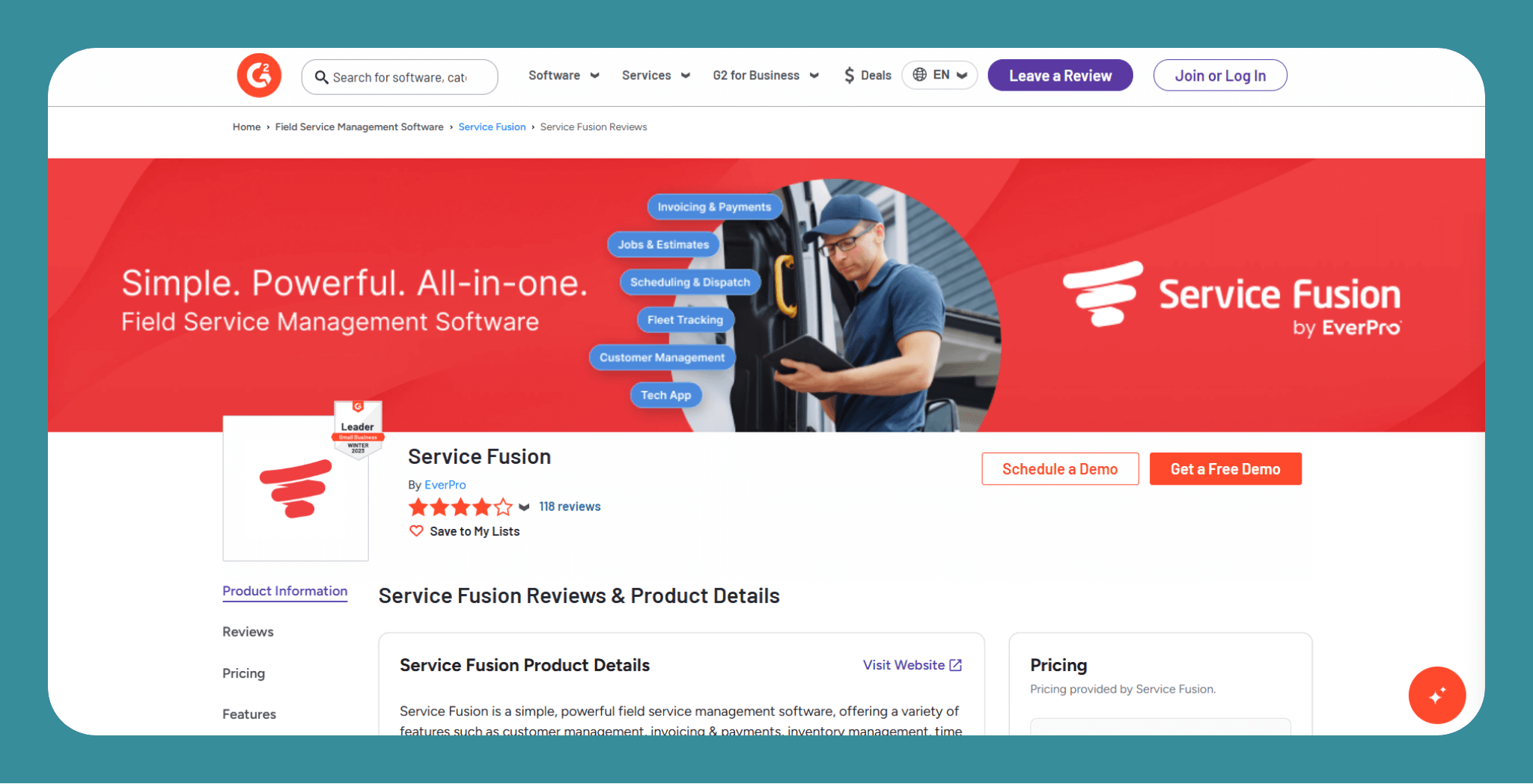Image resolution: width=1533 pixels, height=784 pixels.
Task: Click the external link icon beside Visit Website
Action: click(x=956, y=665)
